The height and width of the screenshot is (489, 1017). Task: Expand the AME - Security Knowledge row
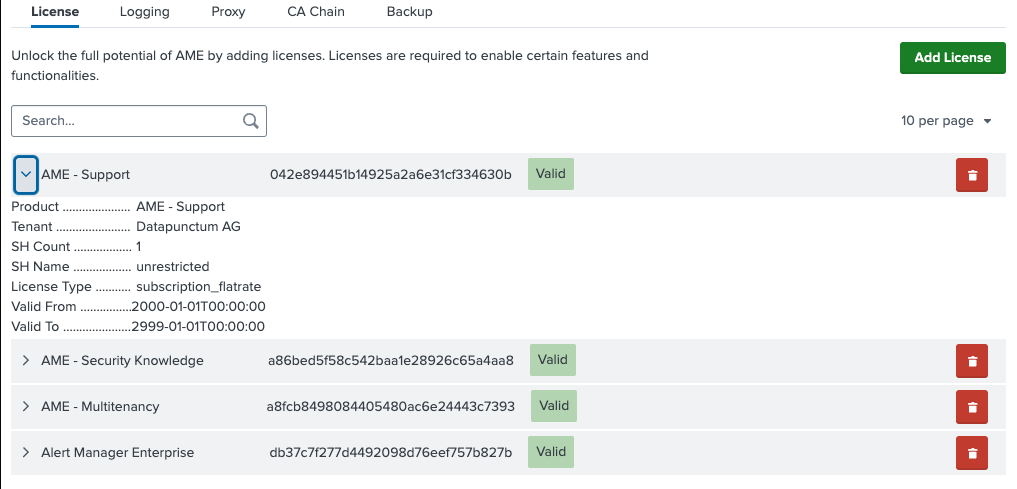pos(26,361)
